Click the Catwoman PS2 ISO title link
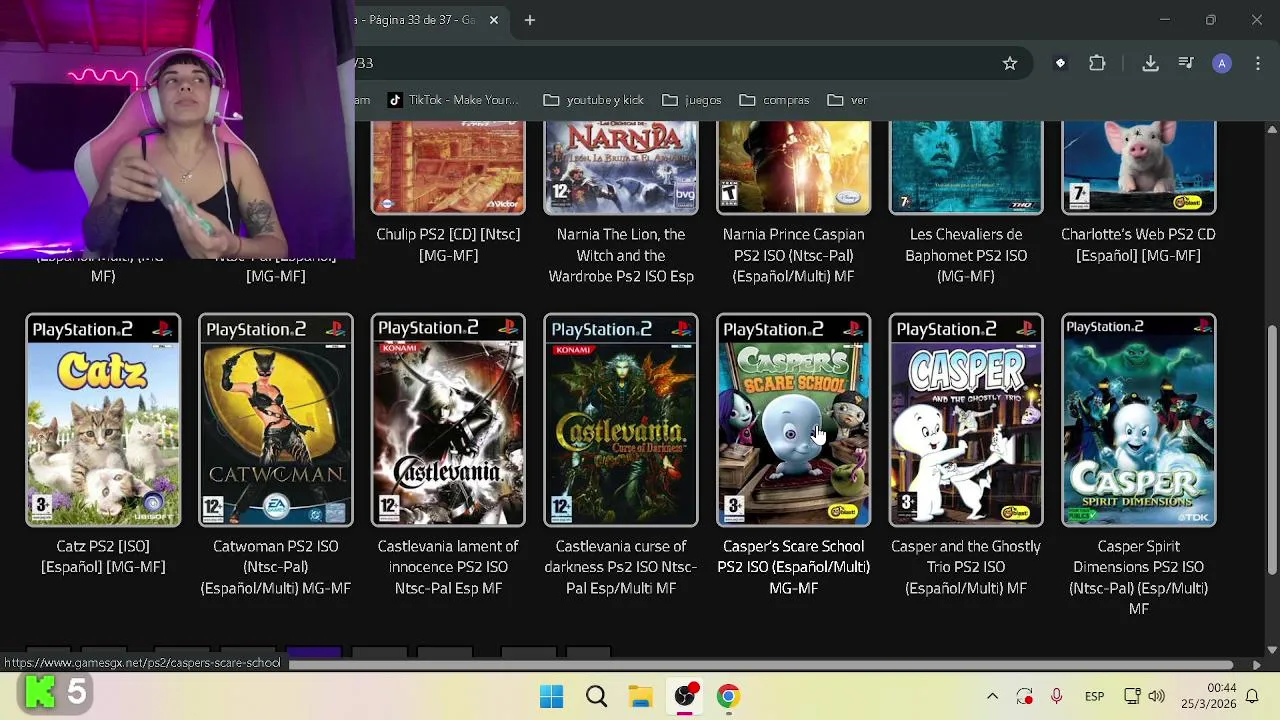Image resolution: width=1280 pixels, height=720 pixels. pyautogui.click(x=276, y=567)
